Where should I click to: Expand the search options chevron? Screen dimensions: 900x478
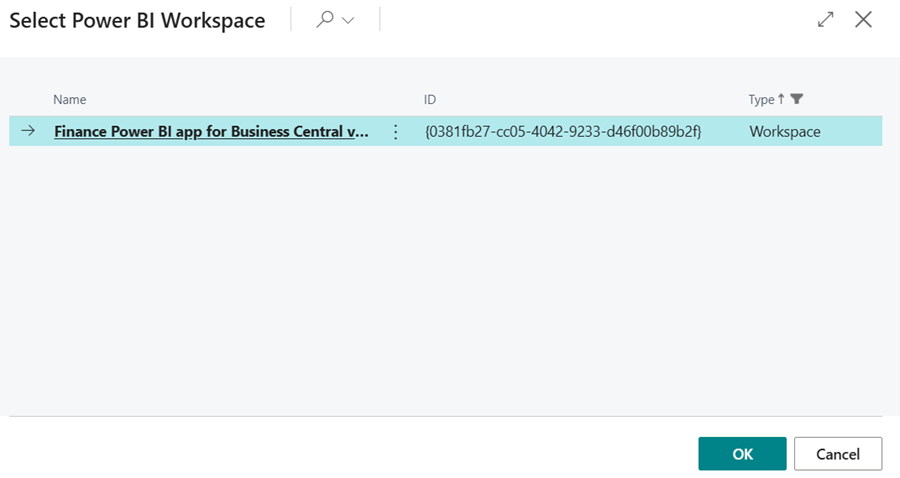348,21
